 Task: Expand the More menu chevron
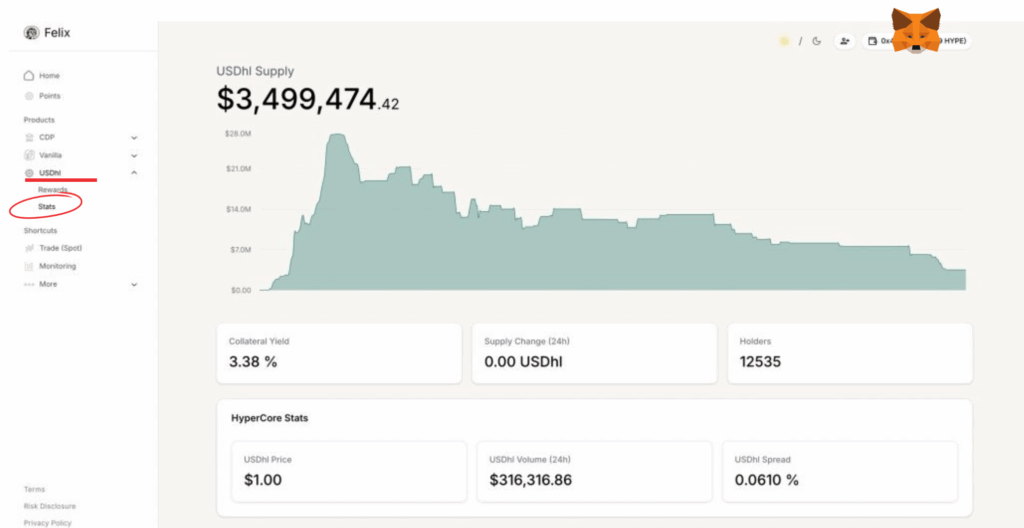tap(134, 284)
